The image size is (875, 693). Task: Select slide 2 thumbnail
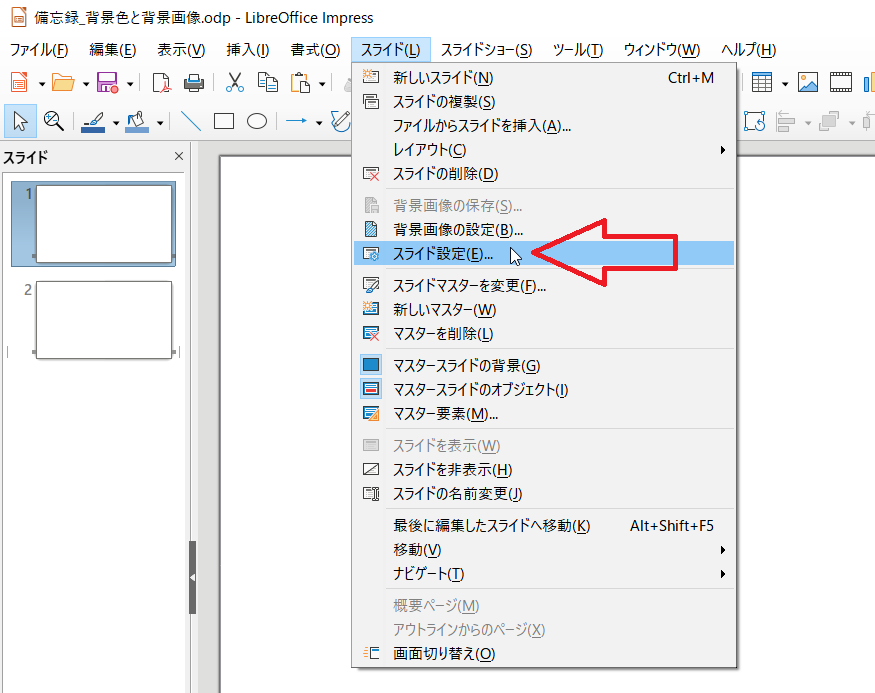click(104, 320)
